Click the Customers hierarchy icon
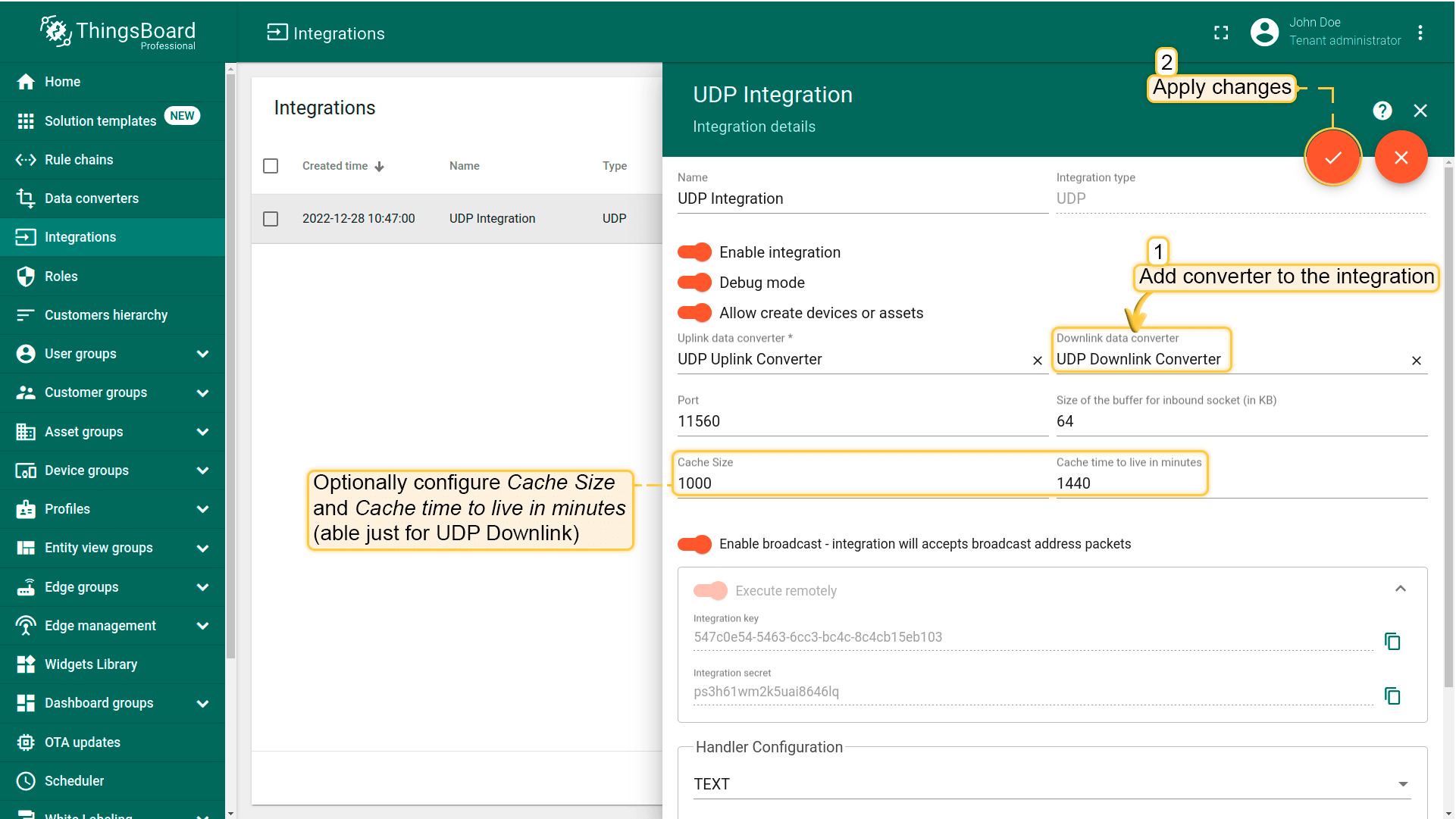1456x819 pixels. pyautogui.click(x=26, y=315)
